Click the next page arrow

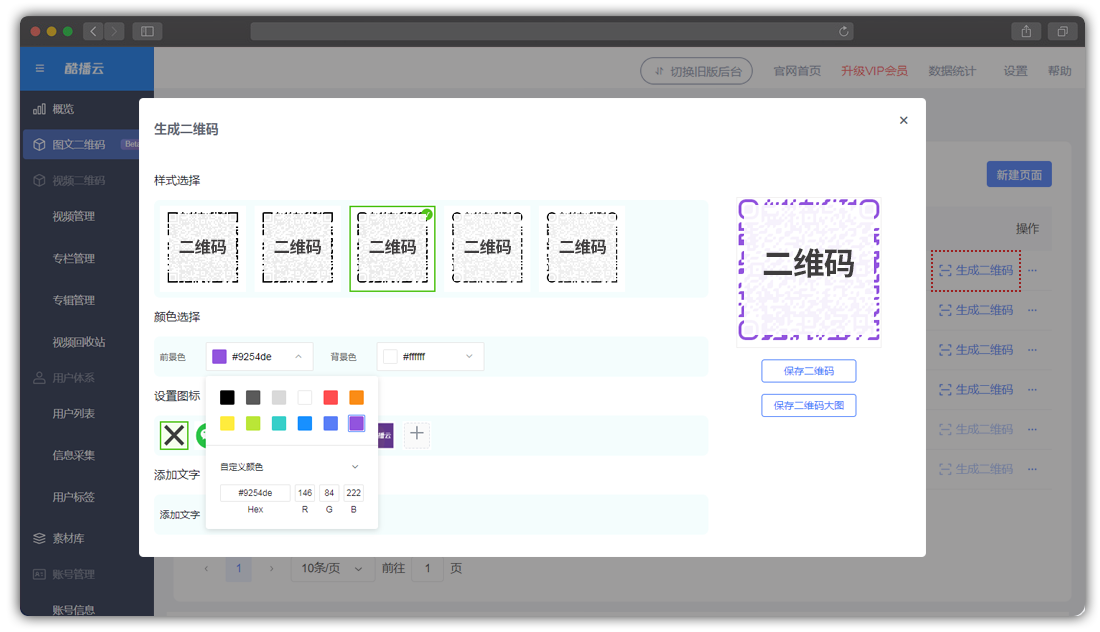[271, 568]
